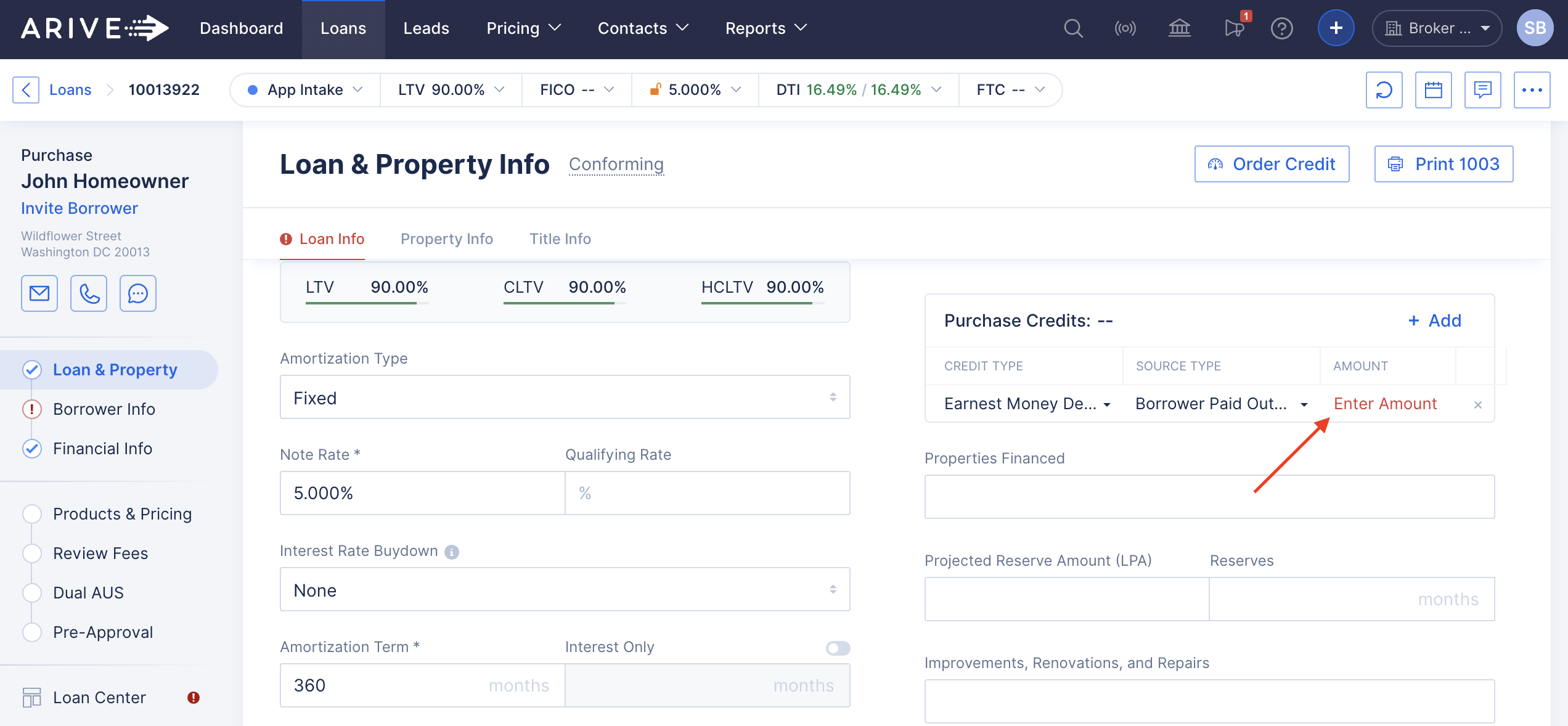Click the email borrower envelope icon
The width and height of the screenshot is (1568, 726).
(39, 293)
